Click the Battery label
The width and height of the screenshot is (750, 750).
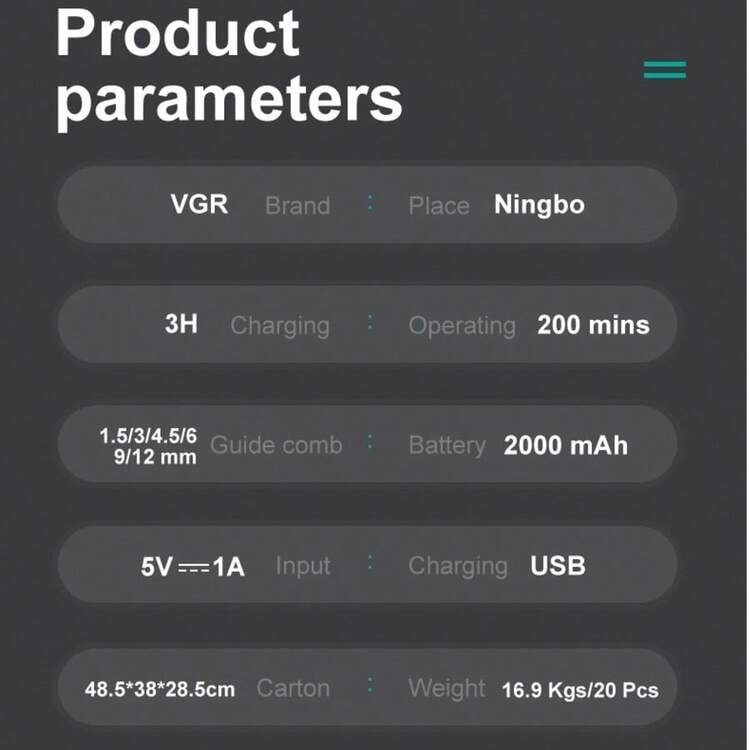[446, 446]
